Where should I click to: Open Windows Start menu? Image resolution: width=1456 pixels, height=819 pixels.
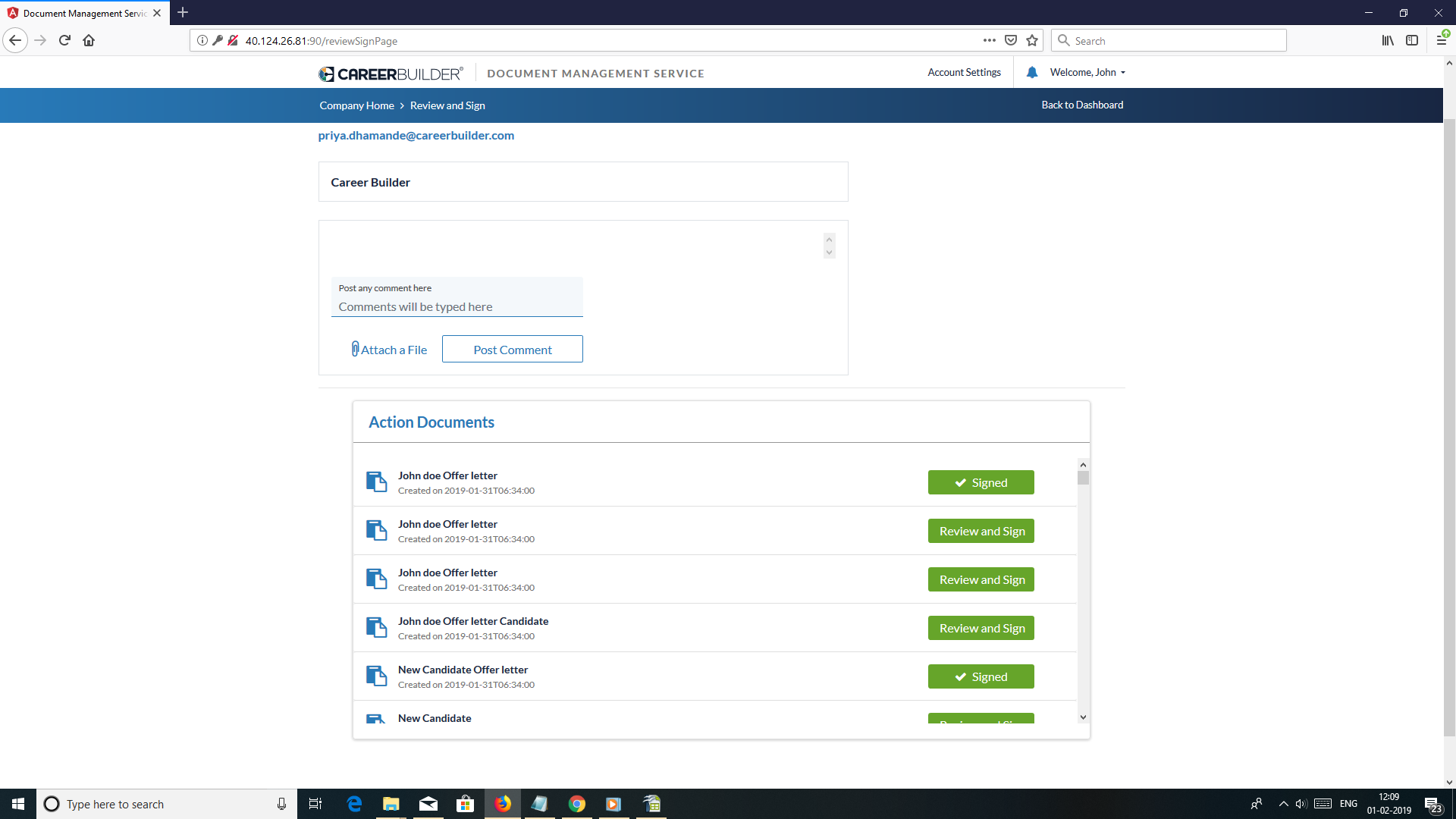pyautogui.click(x=18, y=804)
